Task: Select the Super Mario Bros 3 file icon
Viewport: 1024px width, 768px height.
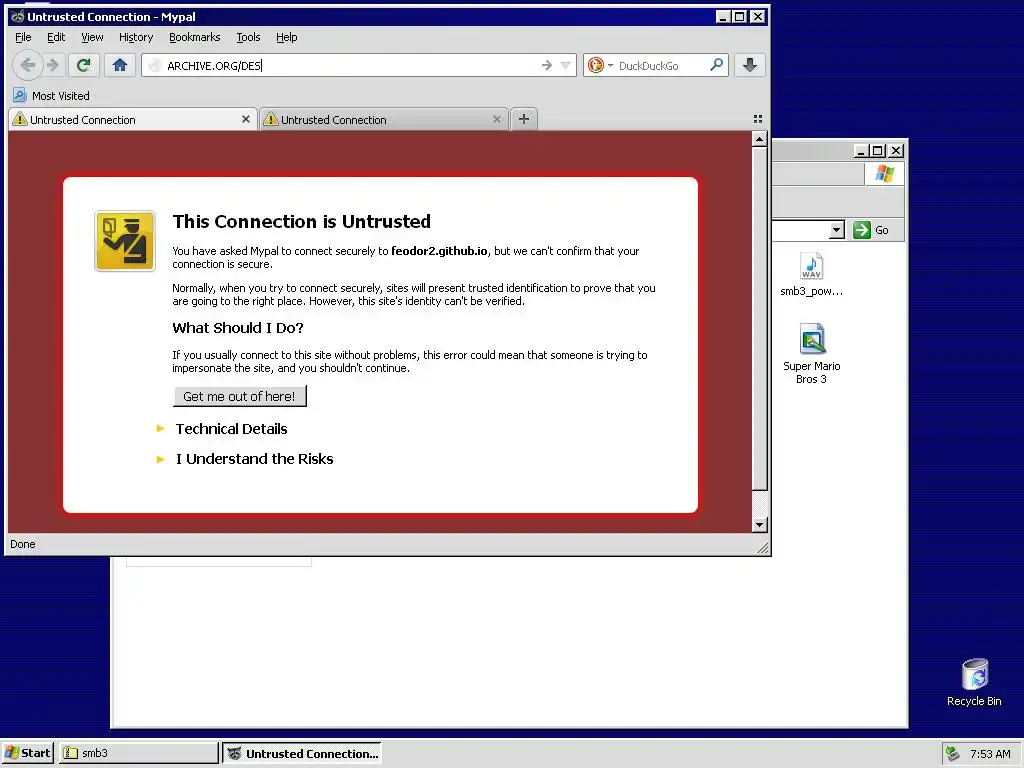Action: (x=812, y=353)
